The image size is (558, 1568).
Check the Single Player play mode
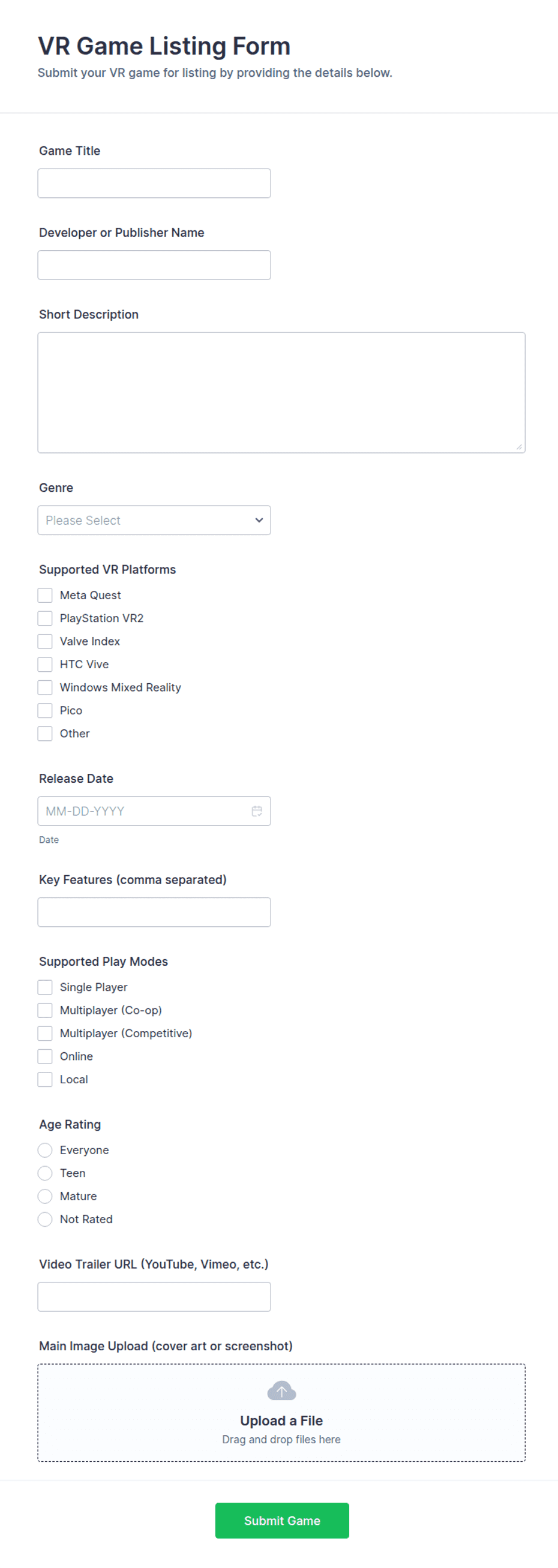(45, 987)
